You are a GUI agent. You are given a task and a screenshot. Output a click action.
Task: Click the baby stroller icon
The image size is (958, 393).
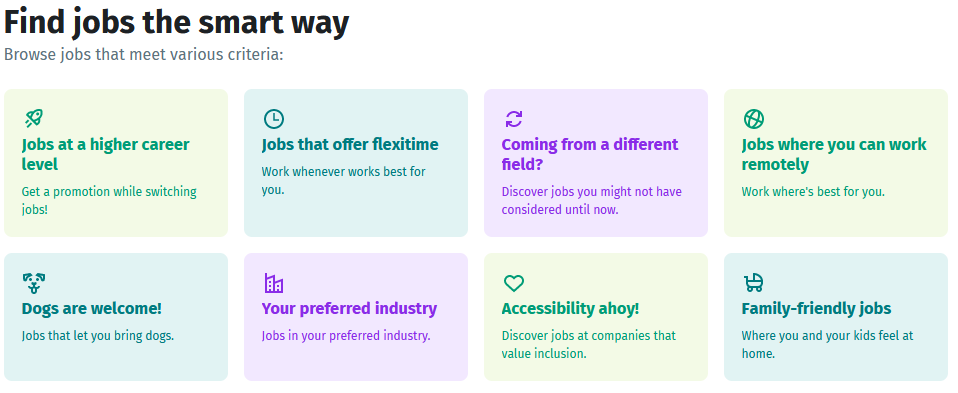754,283
